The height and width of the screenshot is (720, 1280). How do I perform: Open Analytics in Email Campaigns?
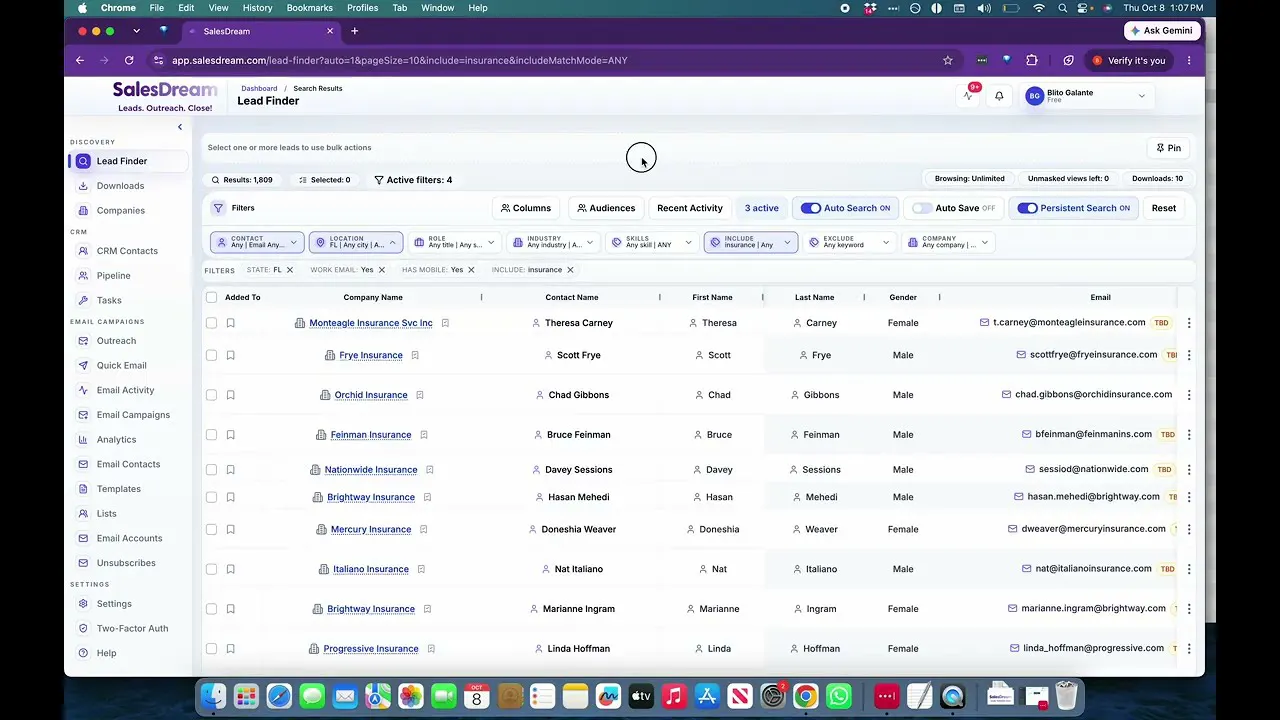pyautogui.click(x=116, y=440)
